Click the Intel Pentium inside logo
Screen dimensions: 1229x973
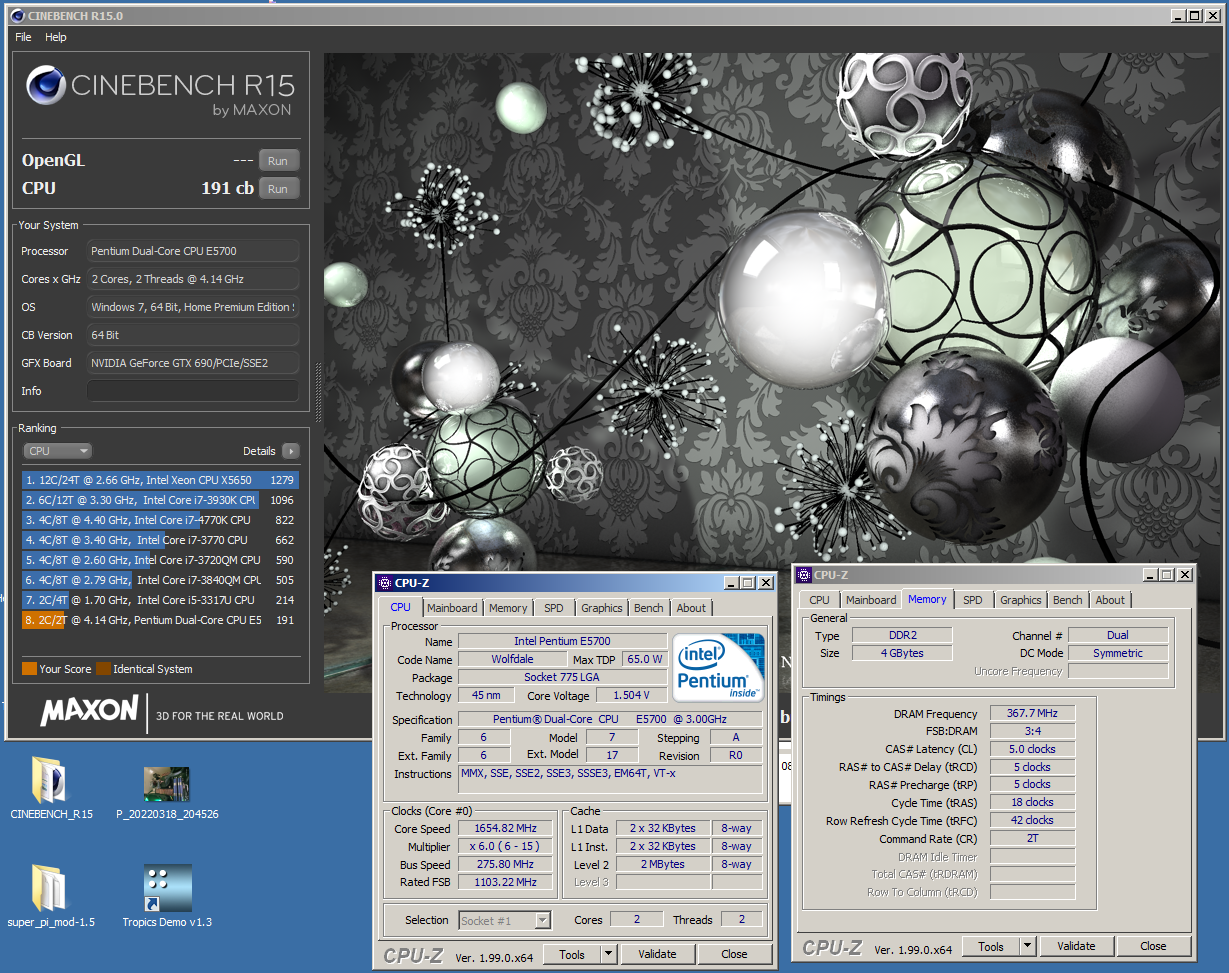pyautogui.click(x=719, y=667)
